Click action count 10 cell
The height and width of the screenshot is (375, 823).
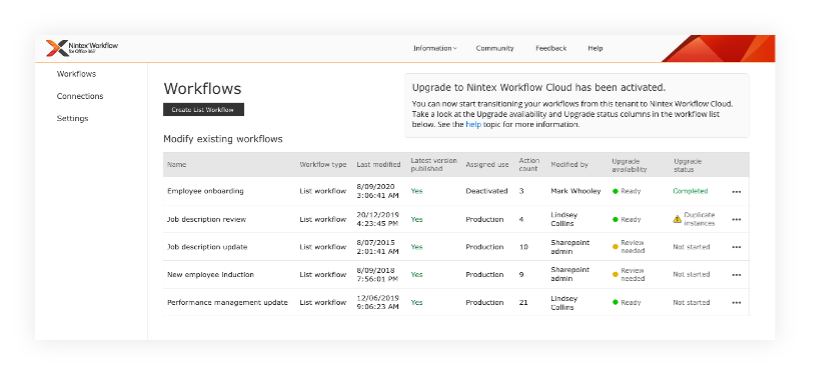tap(523, 247)
